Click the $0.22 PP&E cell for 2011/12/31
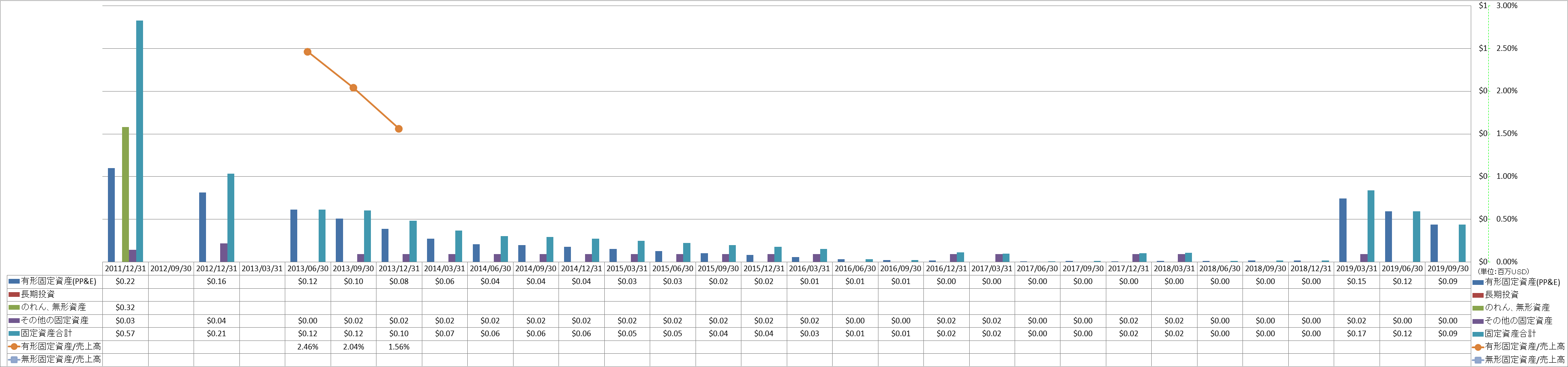 (x=125, y=282)
